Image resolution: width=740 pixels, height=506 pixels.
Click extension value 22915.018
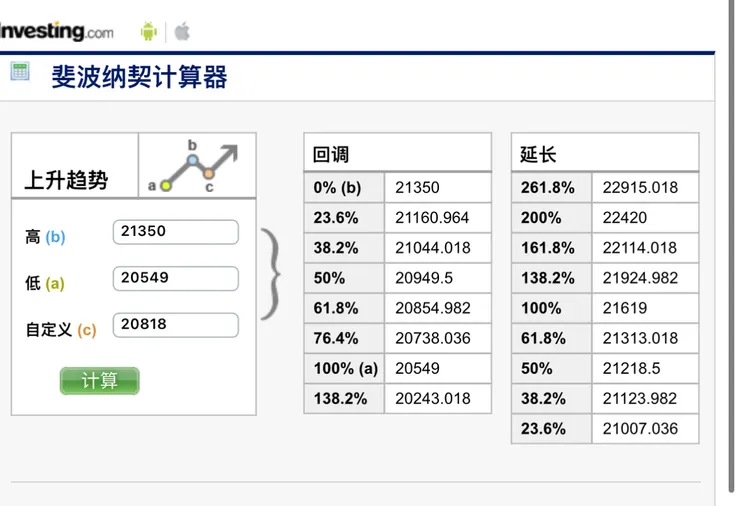point(640,187)
